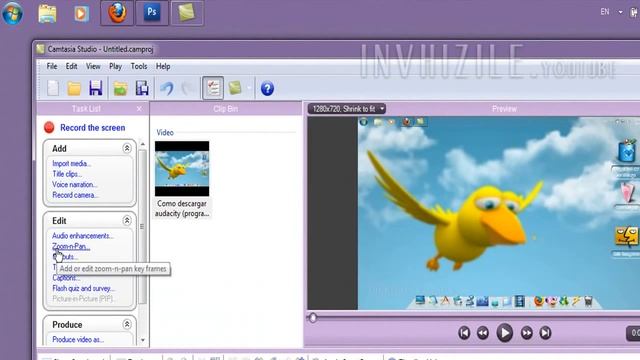Click the Produce video filmstrip-disk icon
Image resolution: width=640 pixels, height=360 pixels.
[x=142, y=88]
